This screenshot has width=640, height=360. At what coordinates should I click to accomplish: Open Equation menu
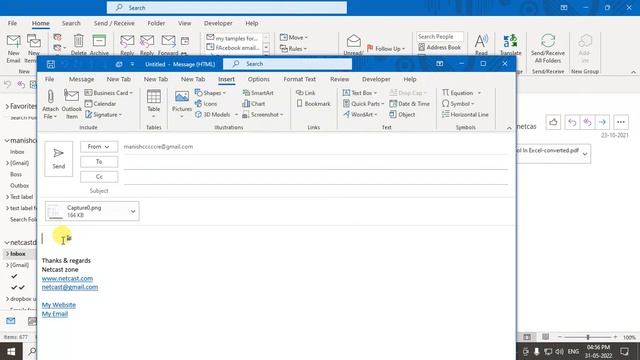[x=461, y=93]
